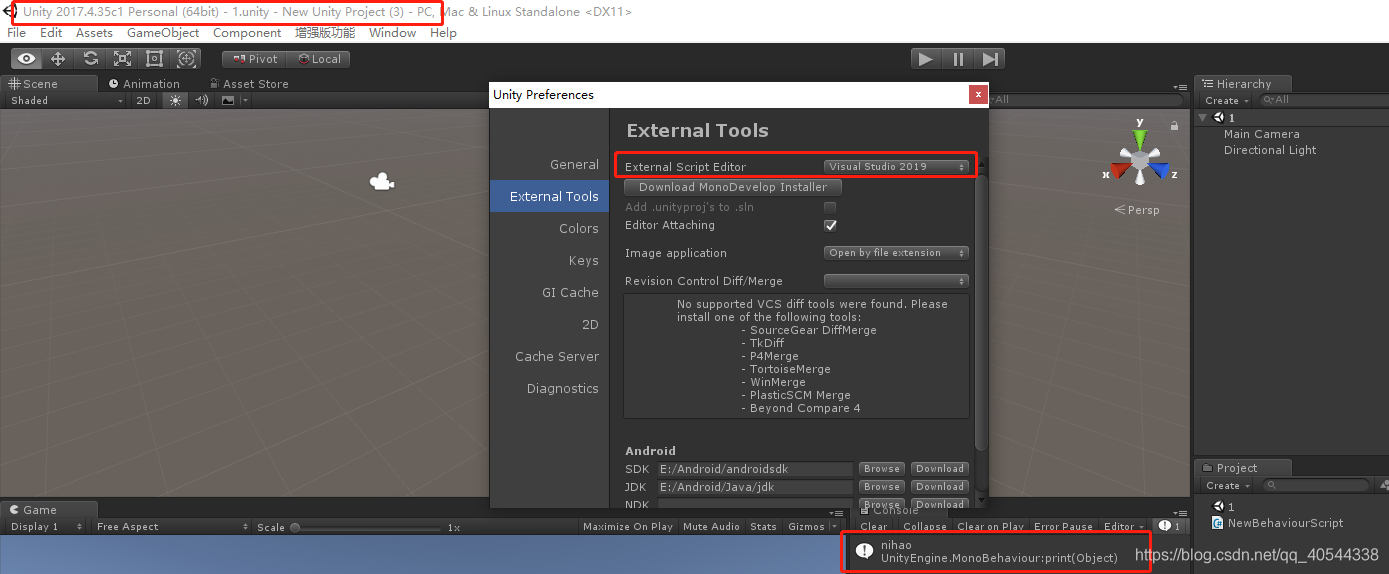Screen dimensions: 1389x574
Task: Toggle Mute Audio in Game view
Action: click(711, 527)
